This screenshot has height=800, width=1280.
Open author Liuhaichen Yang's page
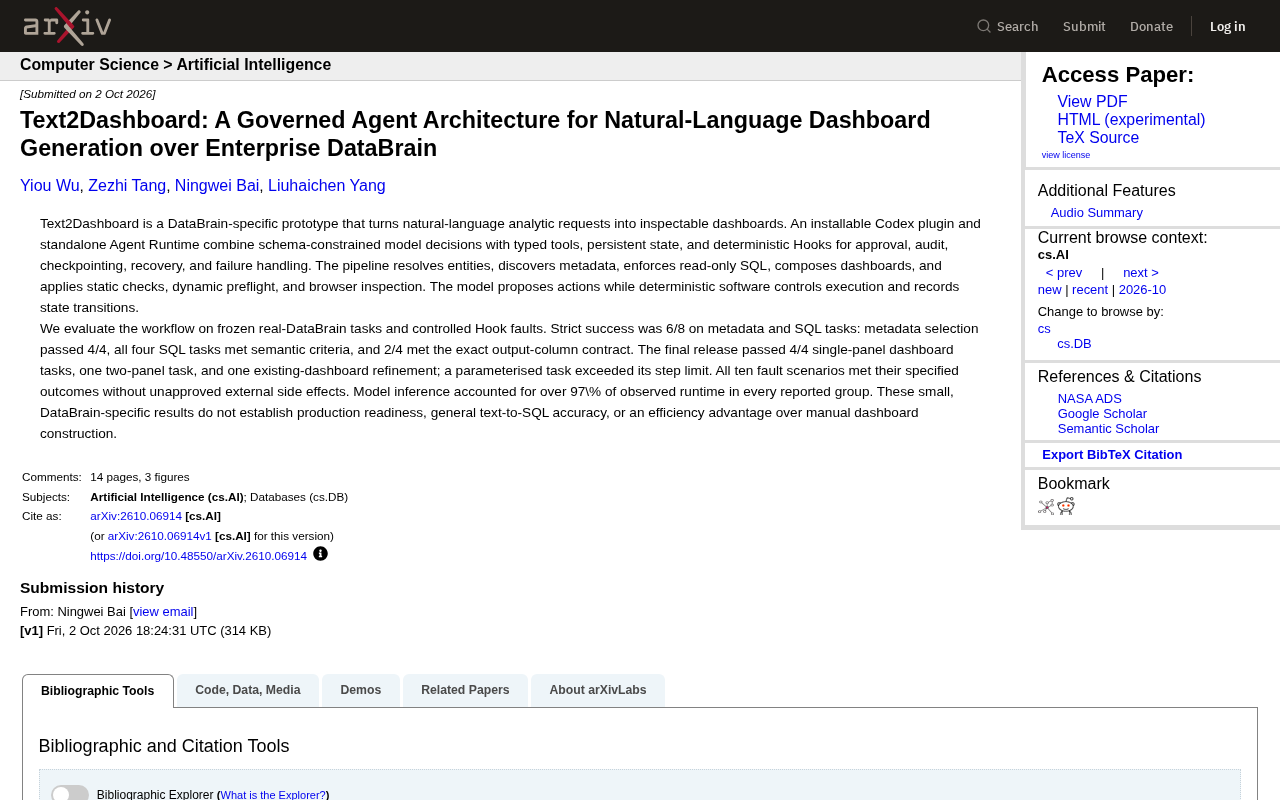tap(327, 186)
